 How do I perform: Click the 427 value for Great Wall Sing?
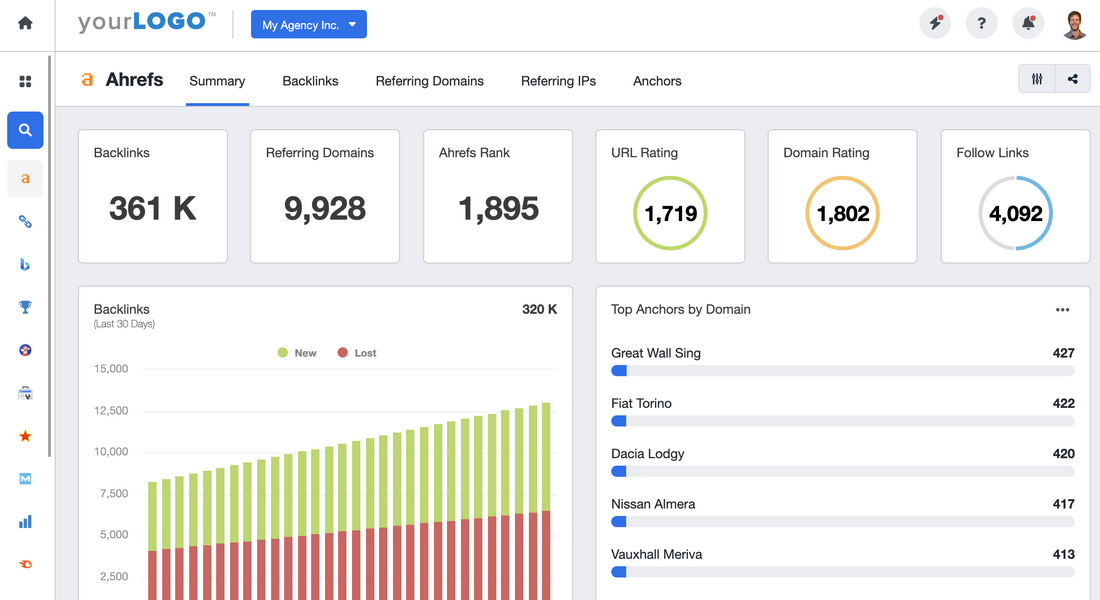[1064, 353]
